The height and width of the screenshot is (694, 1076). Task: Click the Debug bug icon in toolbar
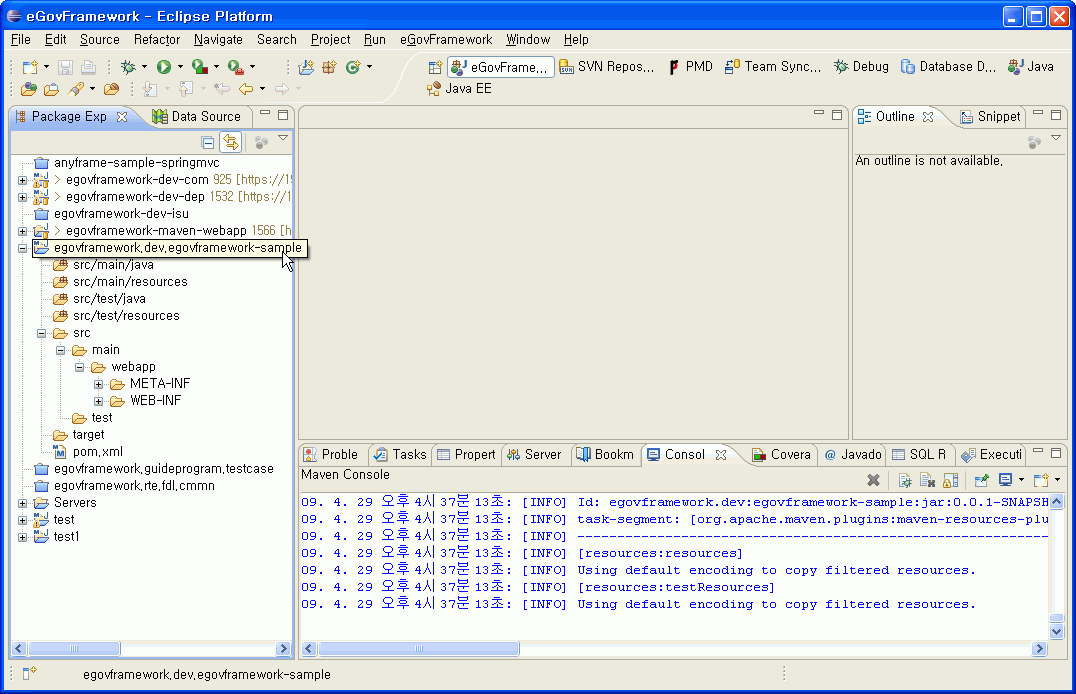click(128, 67)
